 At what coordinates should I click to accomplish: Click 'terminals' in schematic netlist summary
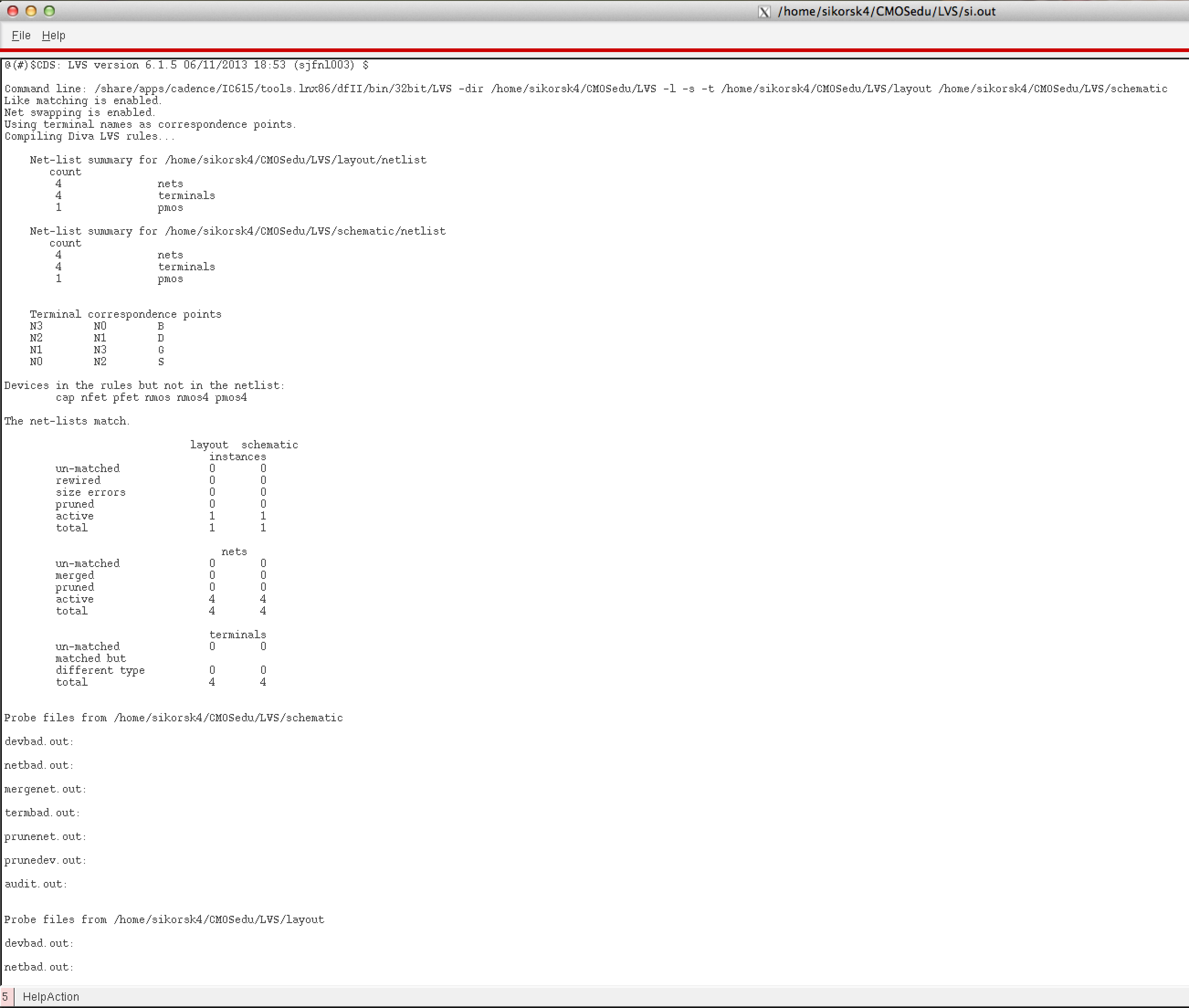tap(186, 267)
